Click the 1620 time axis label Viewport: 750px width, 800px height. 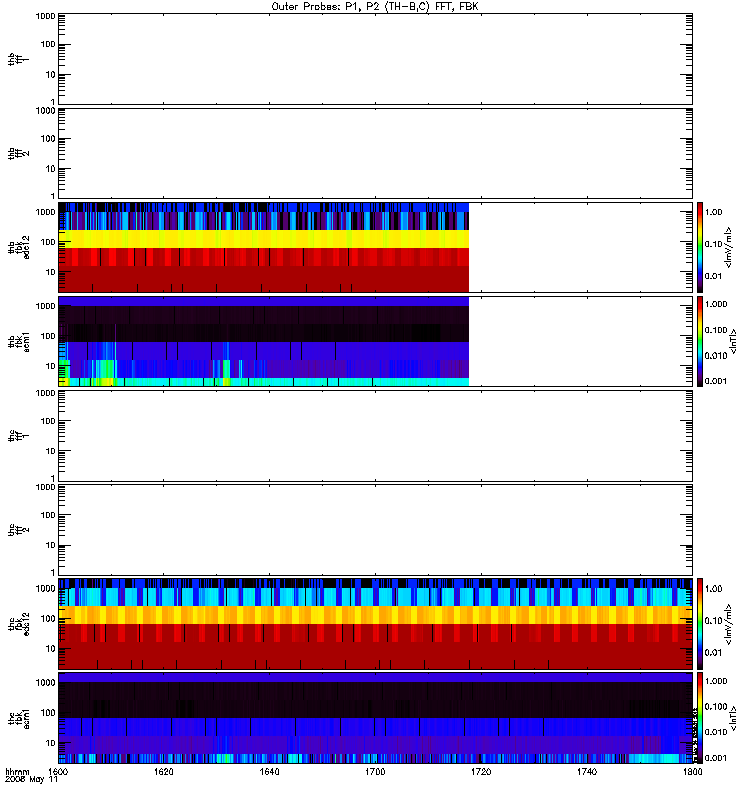pyautogui.click(x=163, y=772)
